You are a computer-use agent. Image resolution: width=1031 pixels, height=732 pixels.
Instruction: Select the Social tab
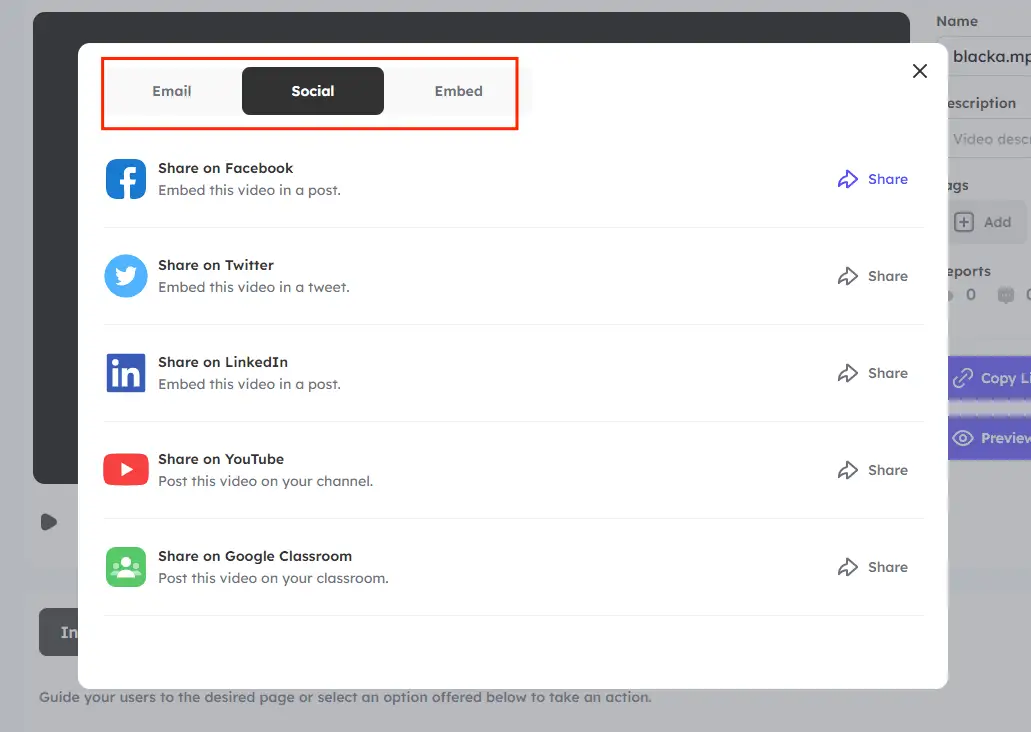pyautogui.click(x=313, y=91)
